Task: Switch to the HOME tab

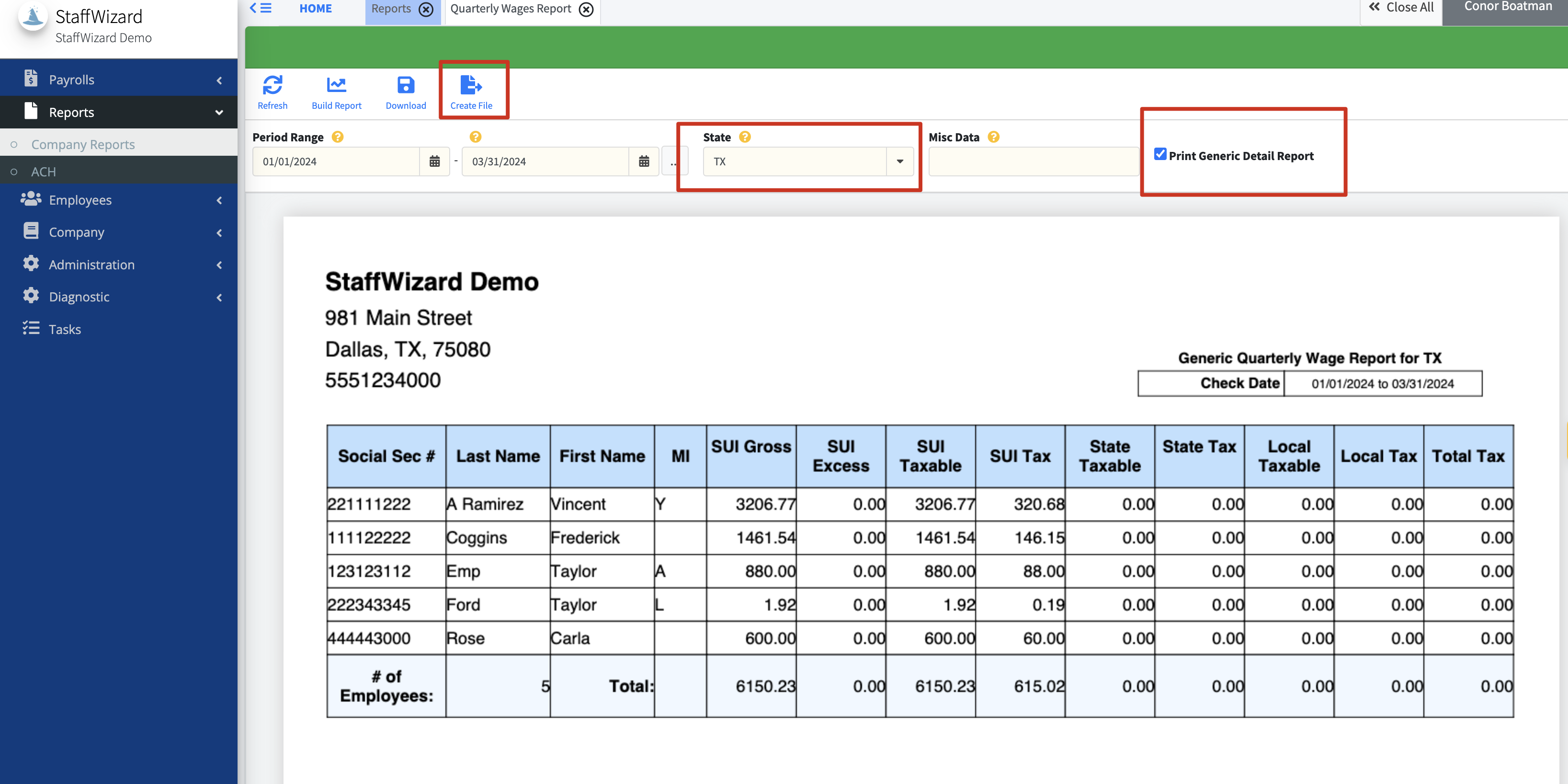Action: pos(315,9)
